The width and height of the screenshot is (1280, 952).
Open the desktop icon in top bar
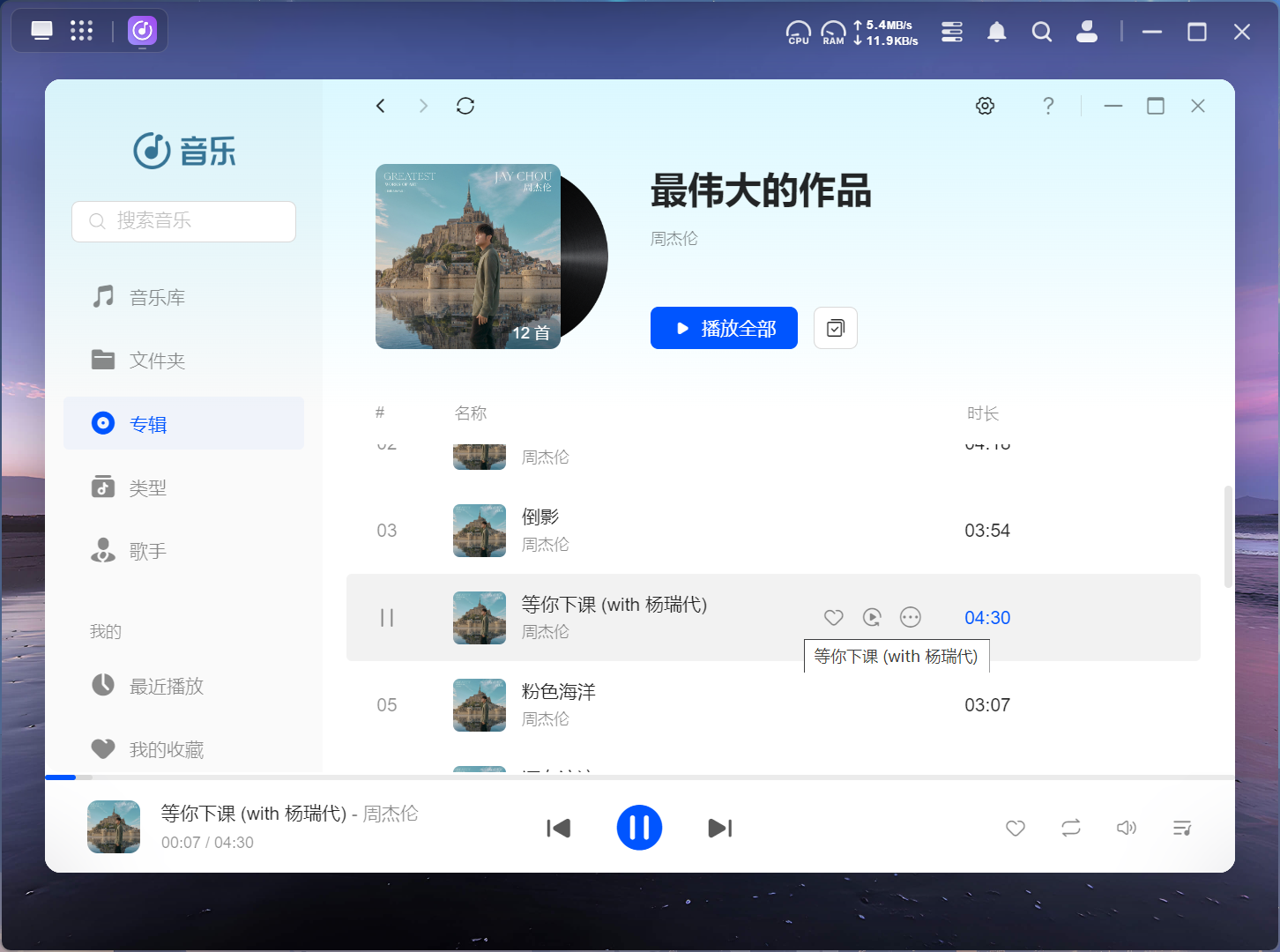click(41, 31)
